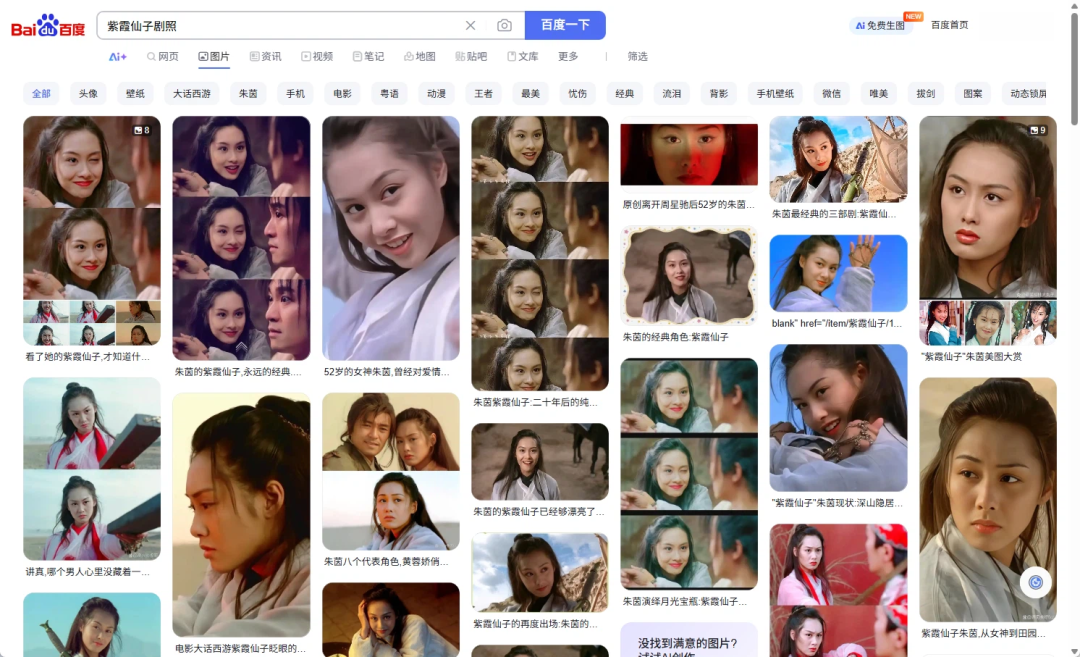Image resolution: width=1080 pixels, height=657 pixels.
Task: Select the 最美 filter chip
Action: click(x=530, y=94)
